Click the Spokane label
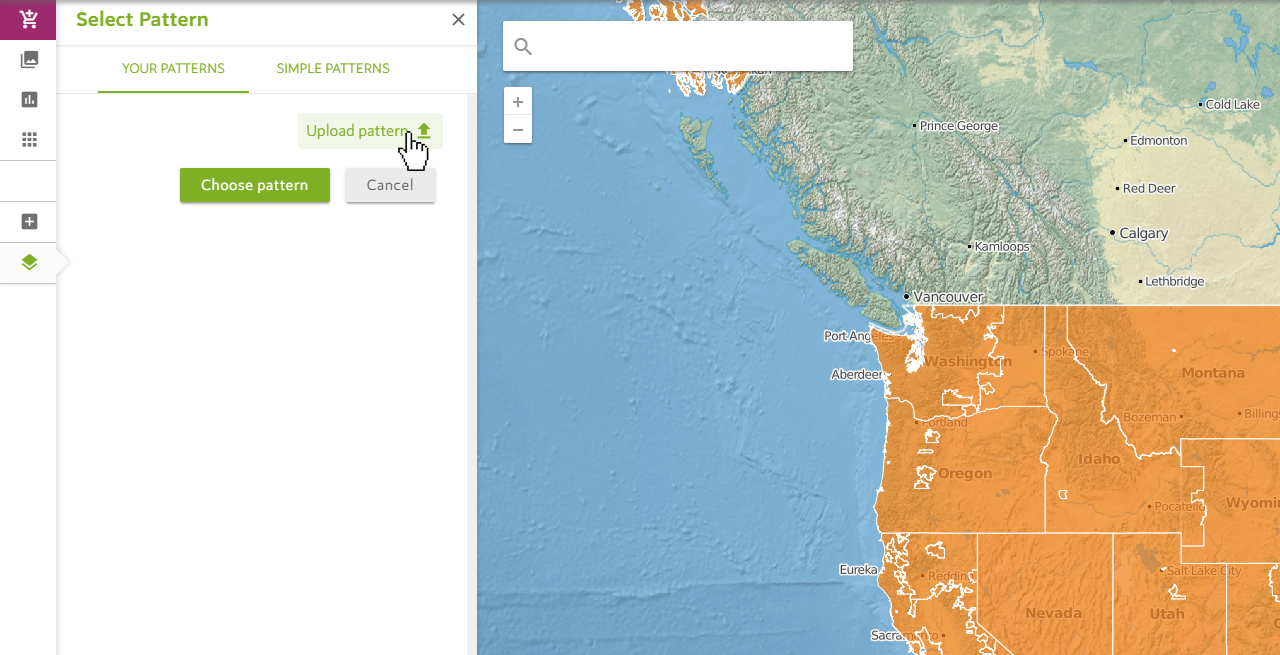This screenshot has width=1280, height=655. (x=1066, y=351)
